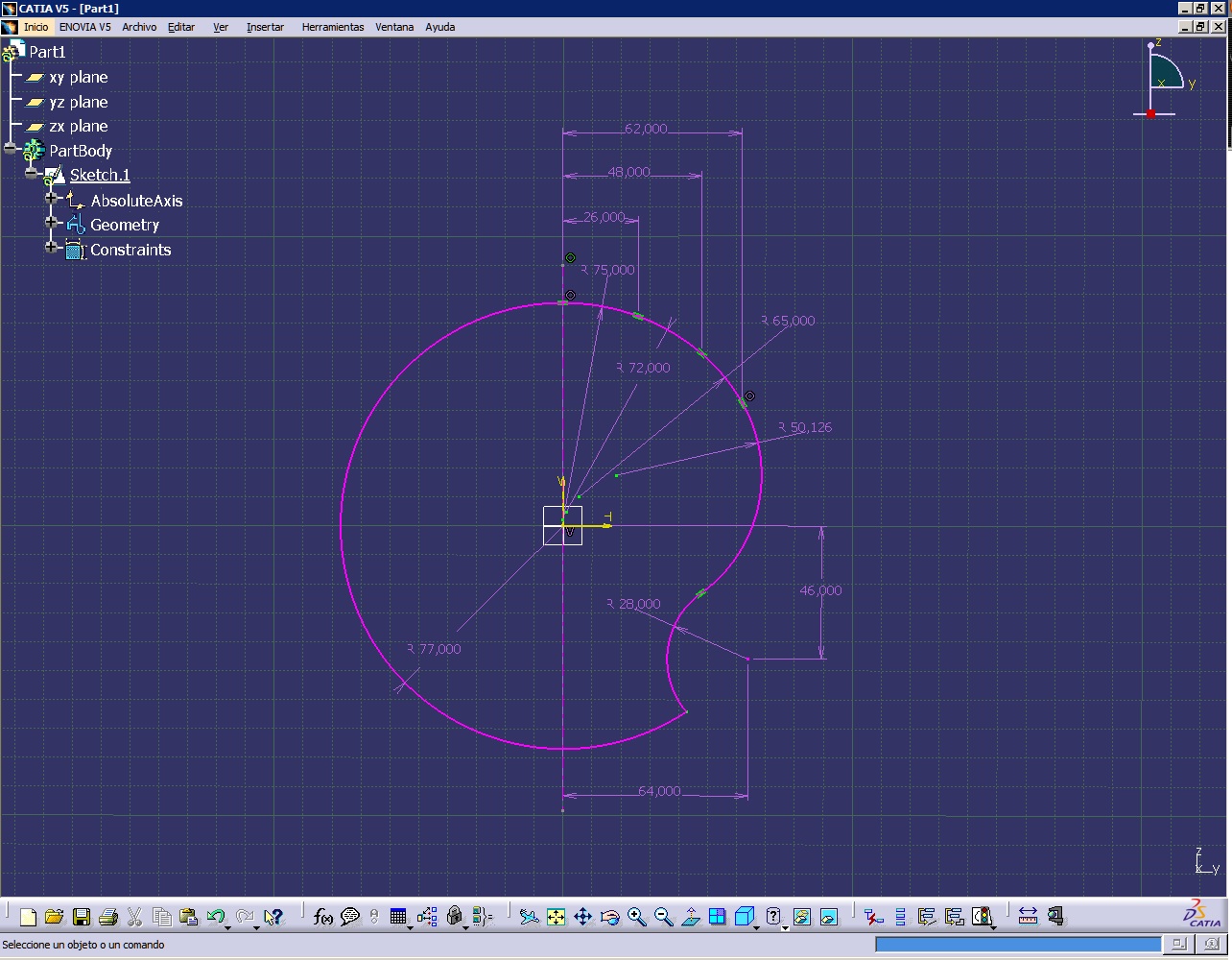
Task: Select yz plane in the tree
Action: coord(79,102)
